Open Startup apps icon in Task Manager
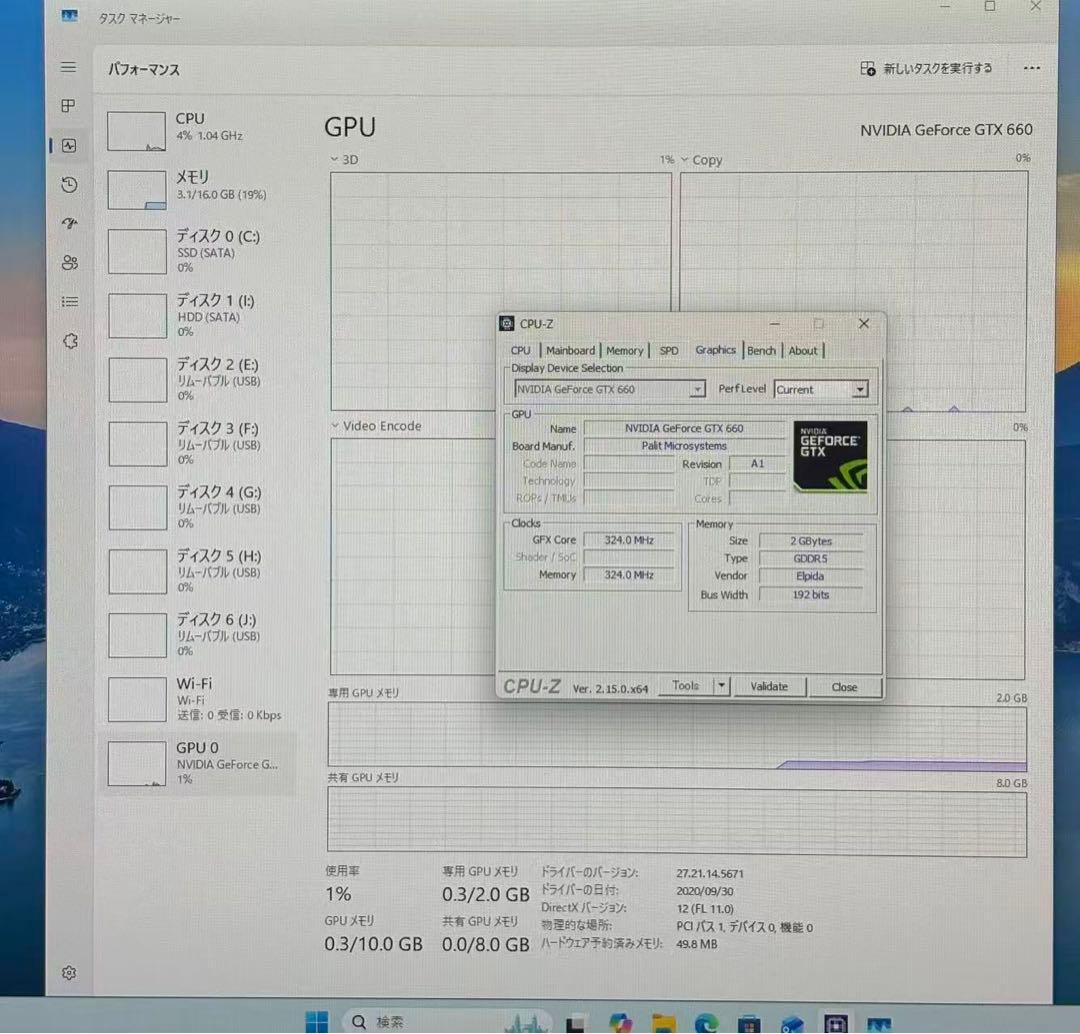Viewport: 1080px width, 1034px height. tap(70, 223)
